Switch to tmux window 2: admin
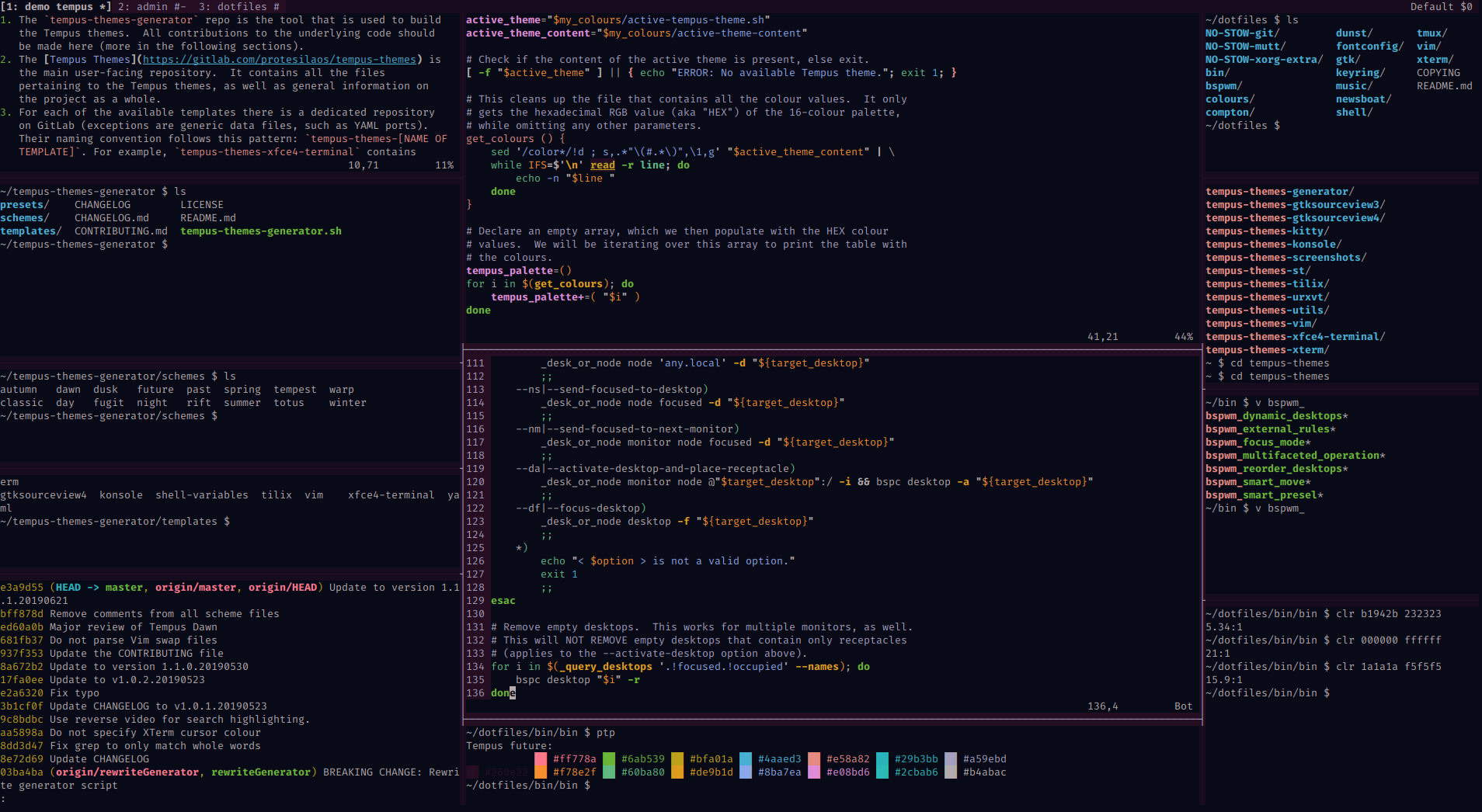 coord(152,6)
